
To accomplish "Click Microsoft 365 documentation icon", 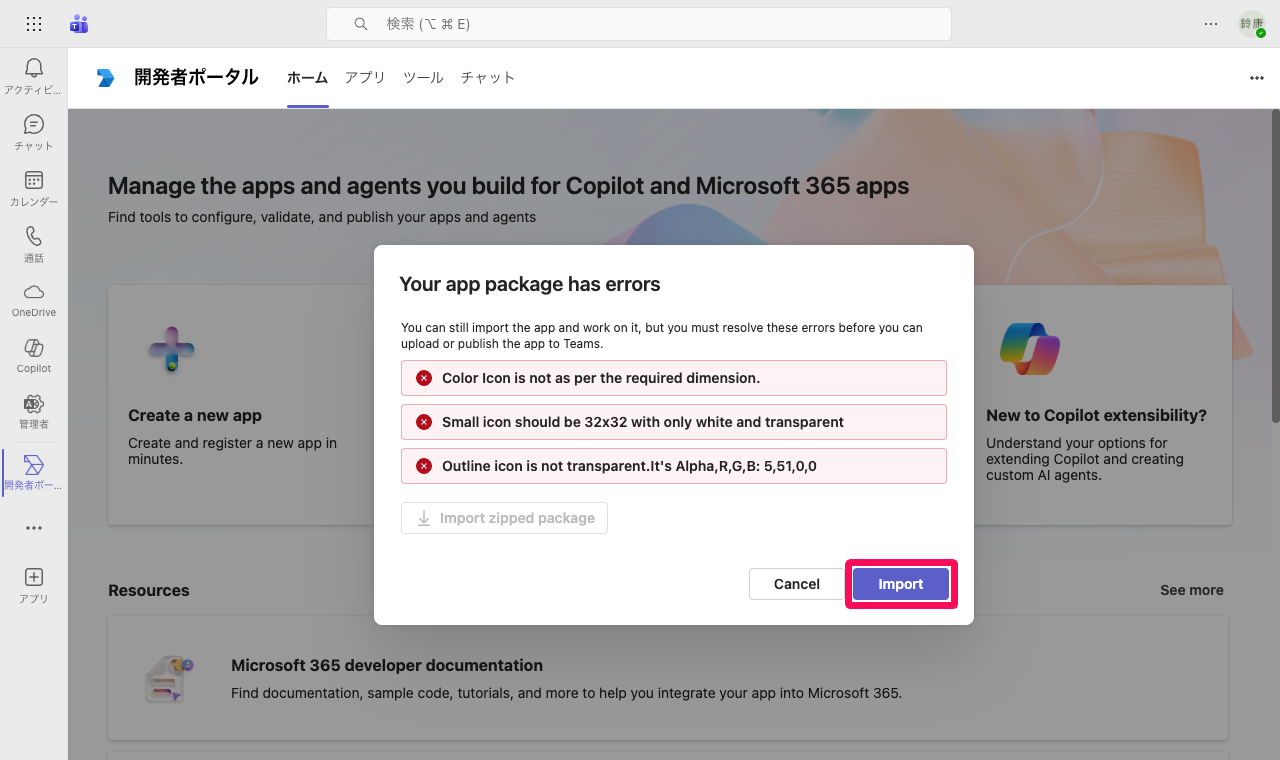I will coord(168,679).
